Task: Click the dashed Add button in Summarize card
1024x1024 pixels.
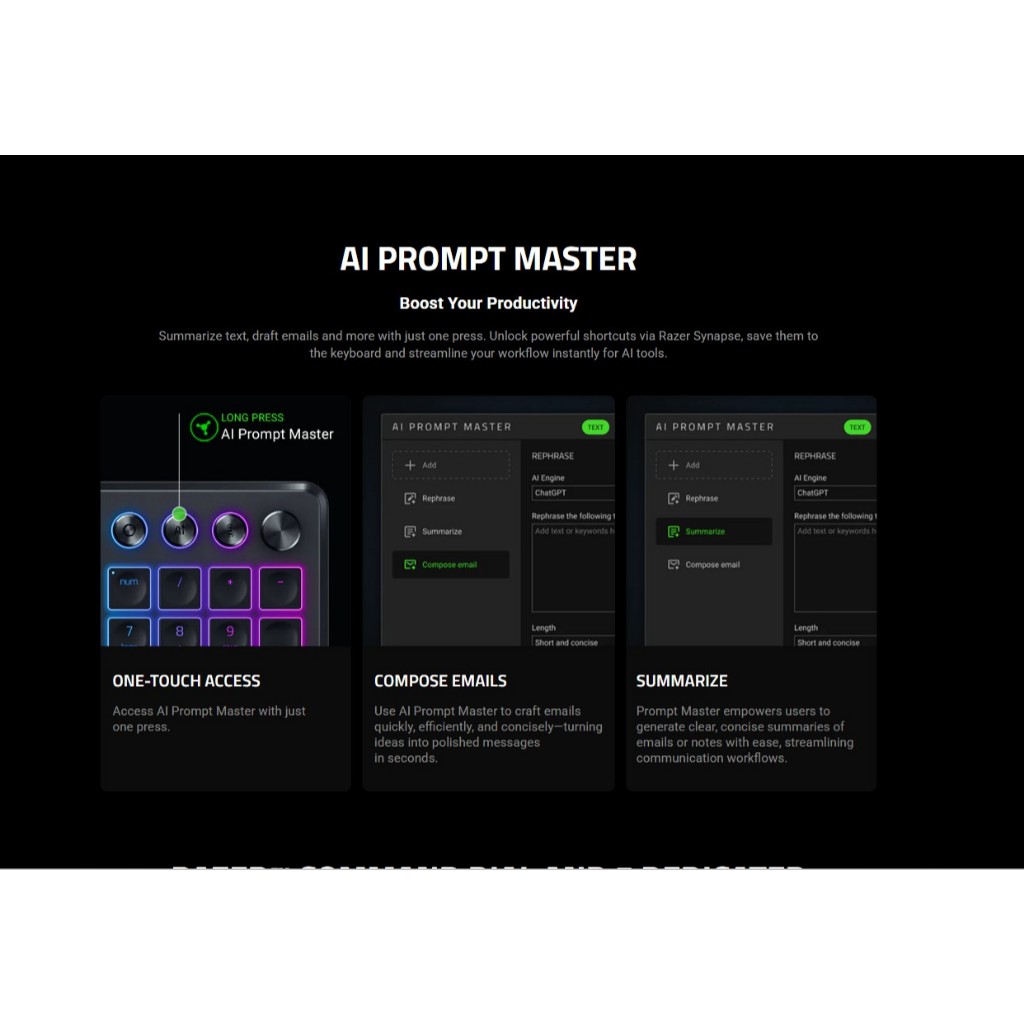Action: [x=714, y=465]
